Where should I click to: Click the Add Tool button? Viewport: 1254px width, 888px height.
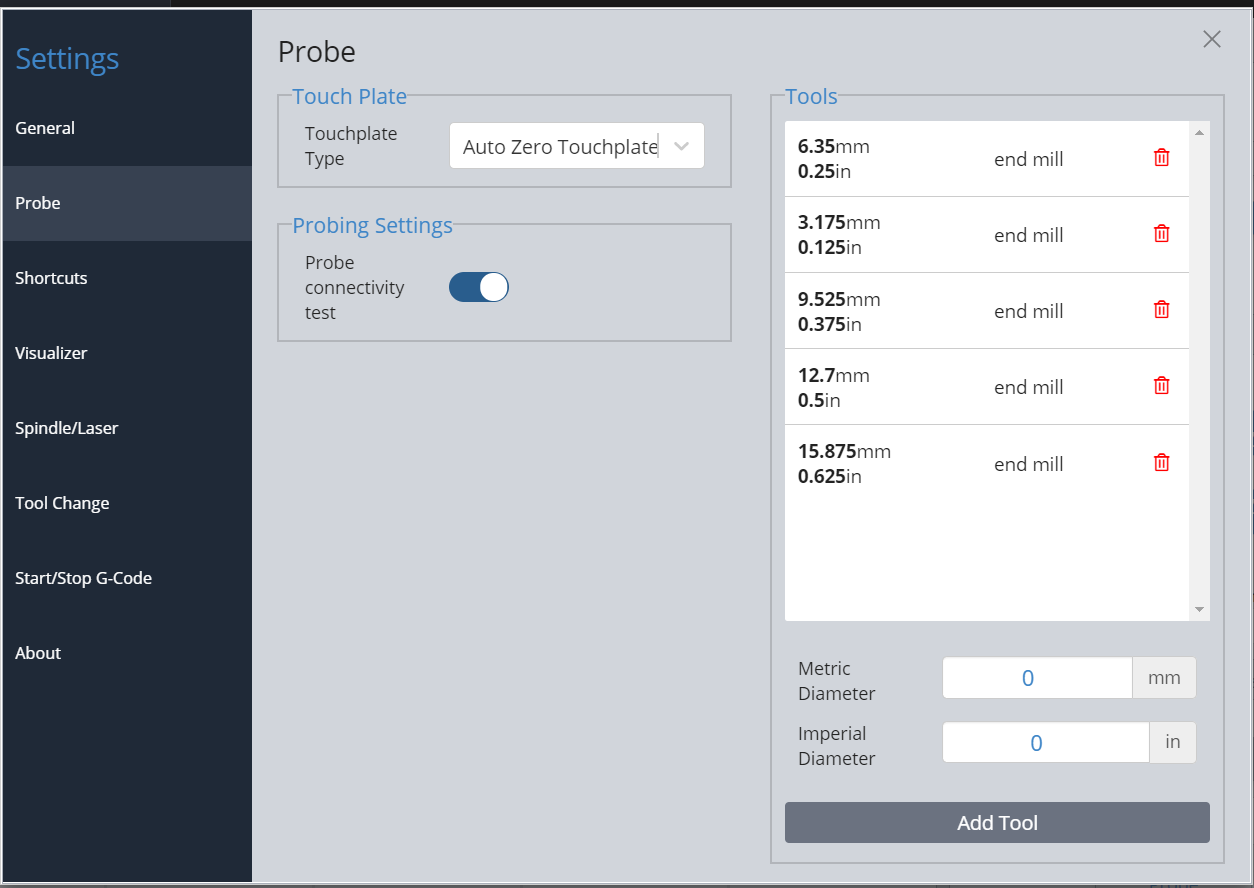[997, 823]
